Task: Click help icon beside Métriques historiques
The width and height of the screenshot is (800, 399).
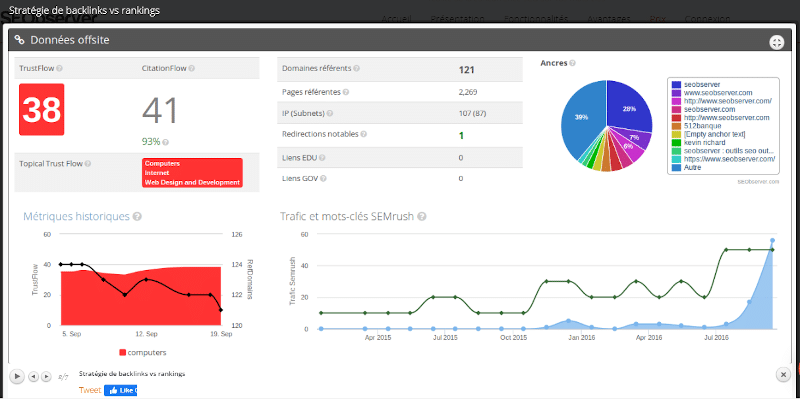Action: (x=137, y=216)
